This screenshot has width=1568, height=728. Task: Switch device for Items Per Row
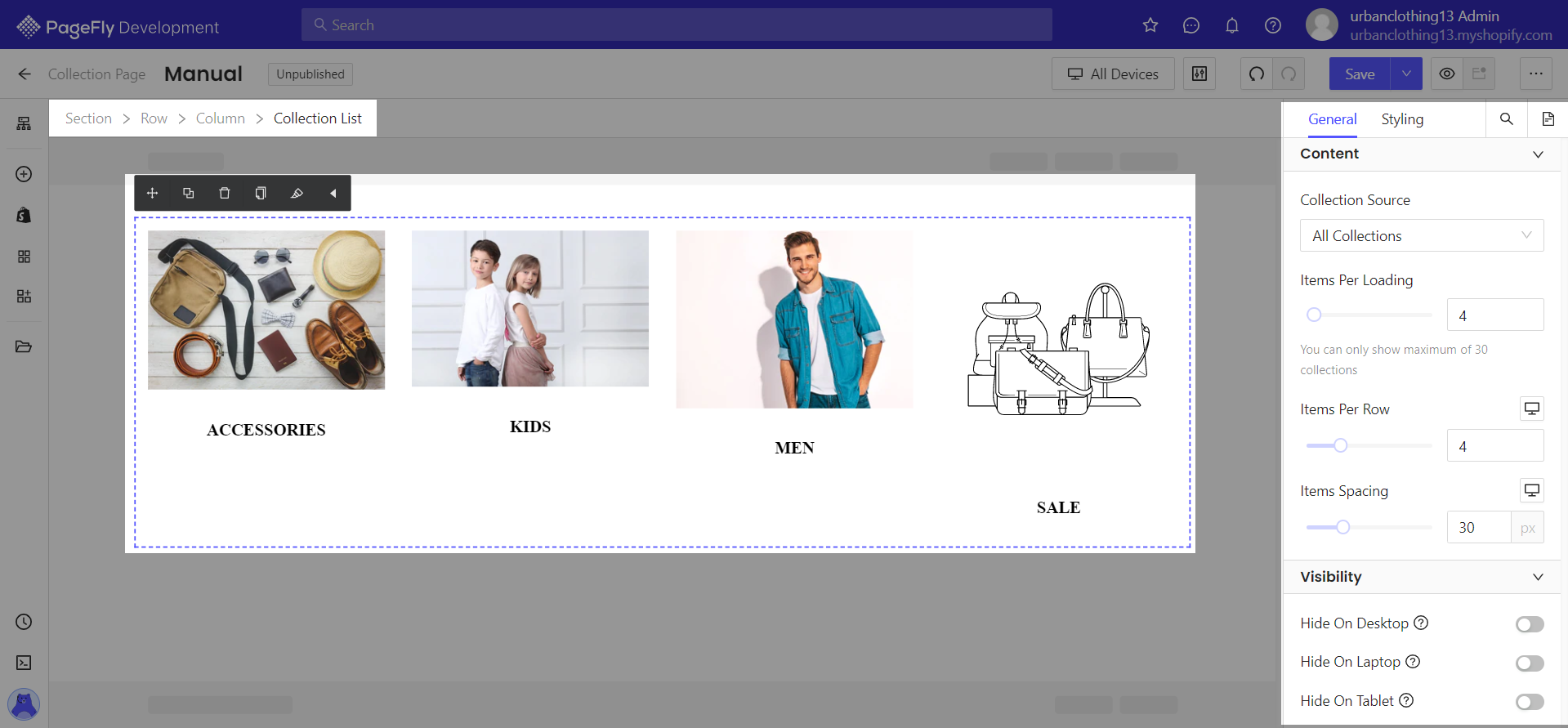(1532, 409)
